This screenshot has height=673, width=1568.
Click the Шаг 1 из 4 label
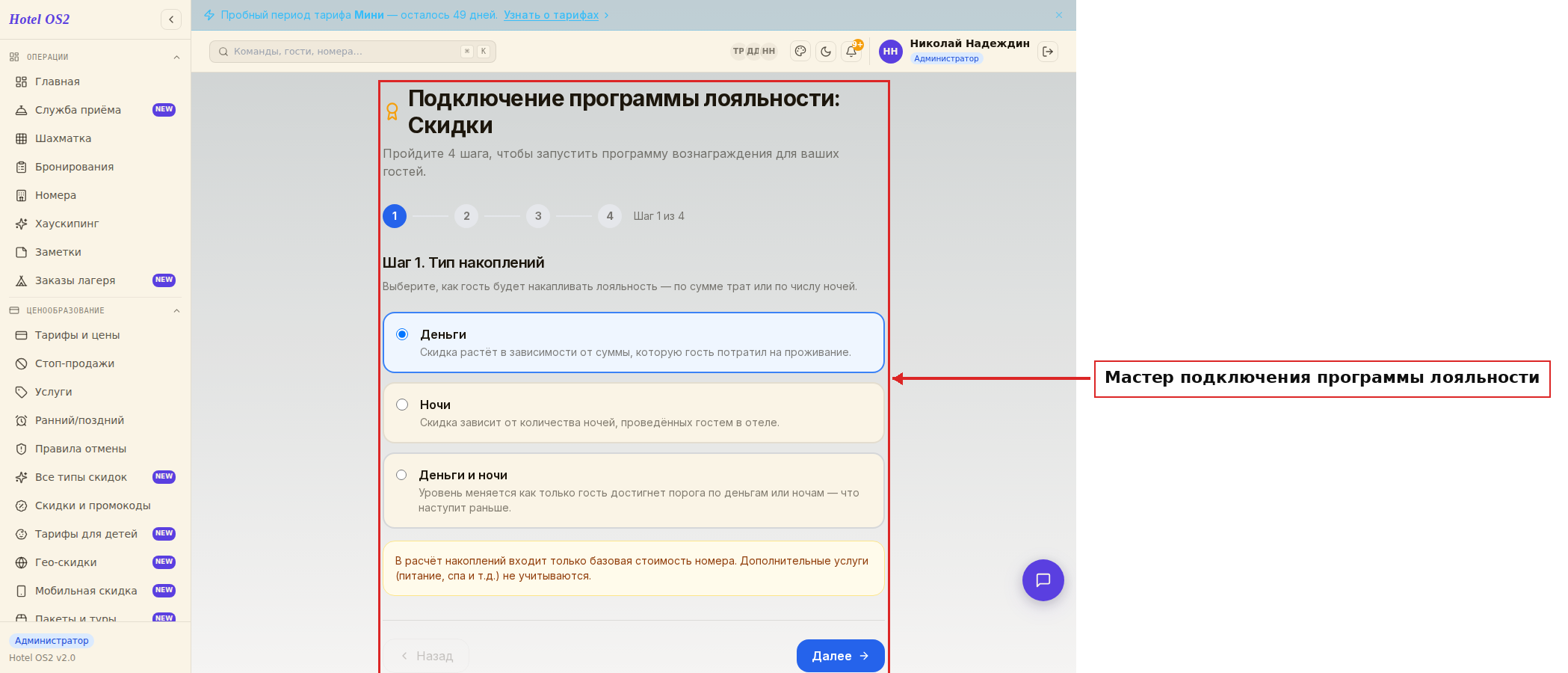(x=658, y=216)
